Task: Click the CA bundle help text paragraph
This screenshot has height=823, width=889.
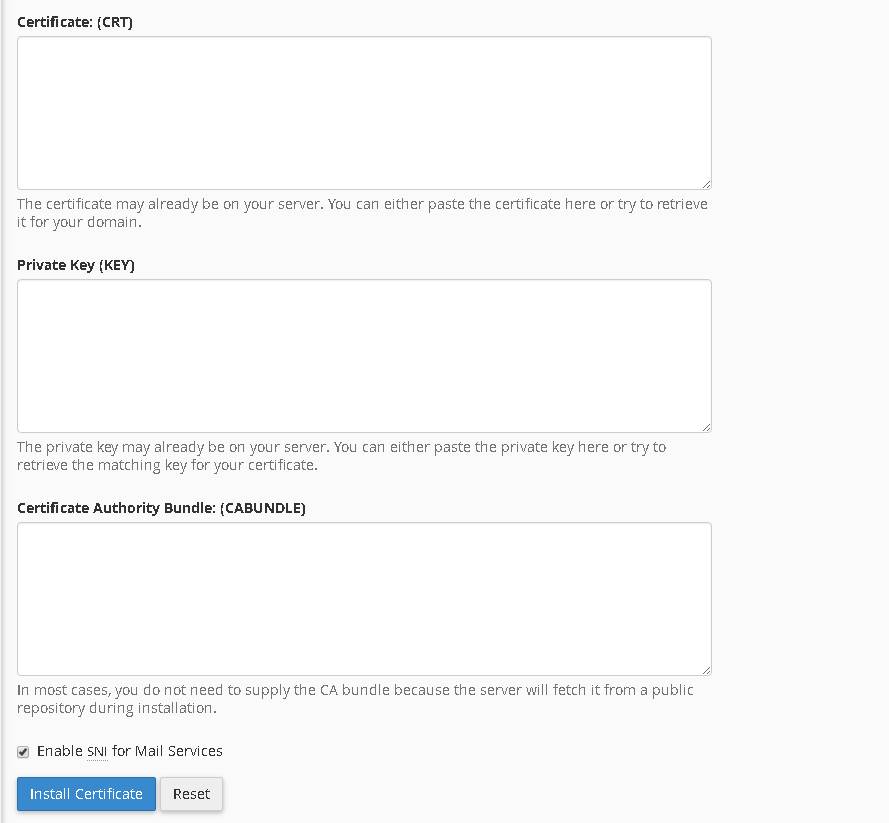Action: (x=355, y=699)
